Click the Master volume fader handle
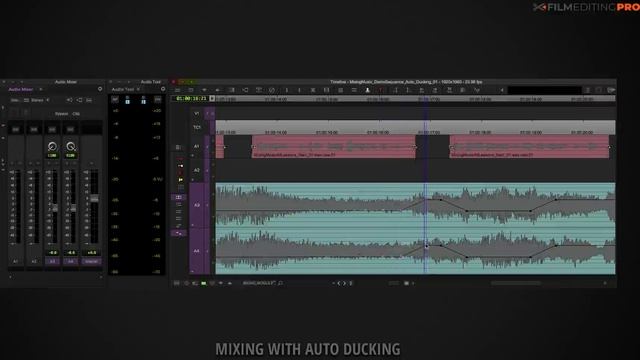 pyautogui.click(x=94, y=199)
